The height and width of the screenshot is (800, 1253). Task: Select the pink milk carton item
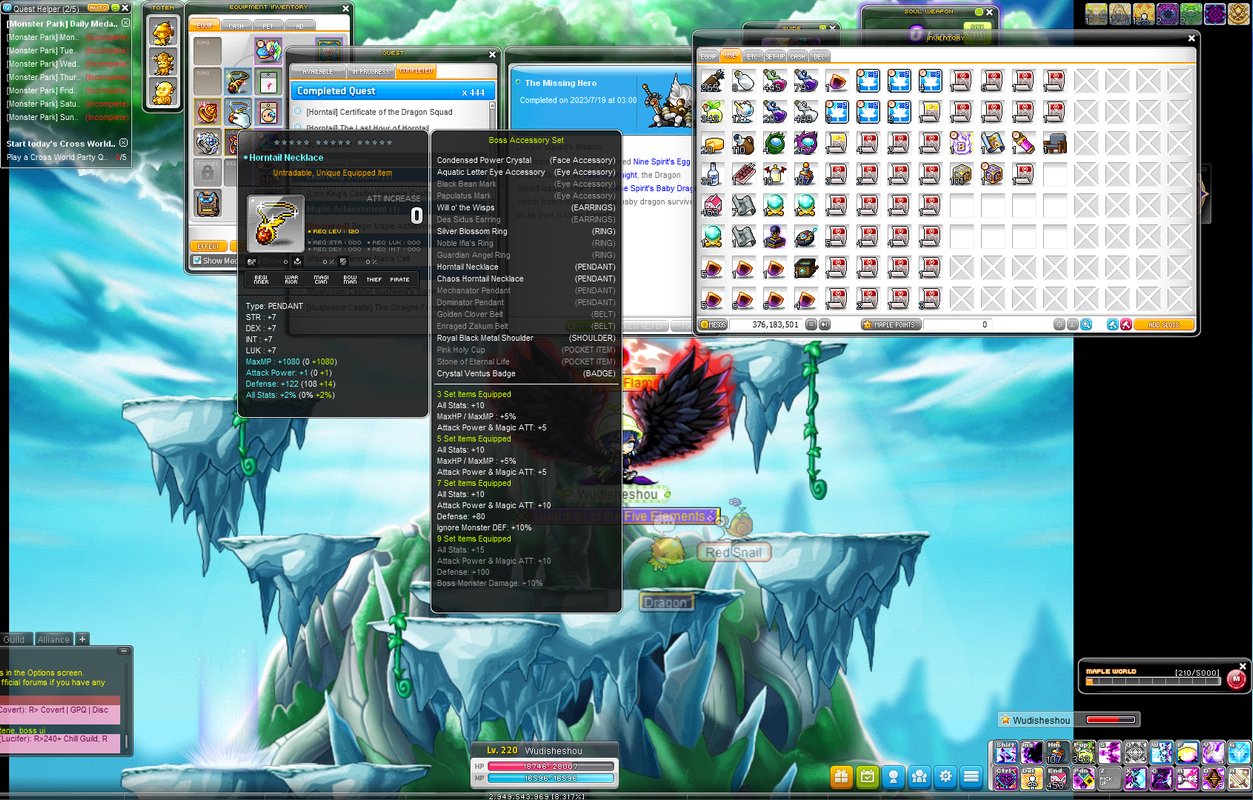point(712,205)
